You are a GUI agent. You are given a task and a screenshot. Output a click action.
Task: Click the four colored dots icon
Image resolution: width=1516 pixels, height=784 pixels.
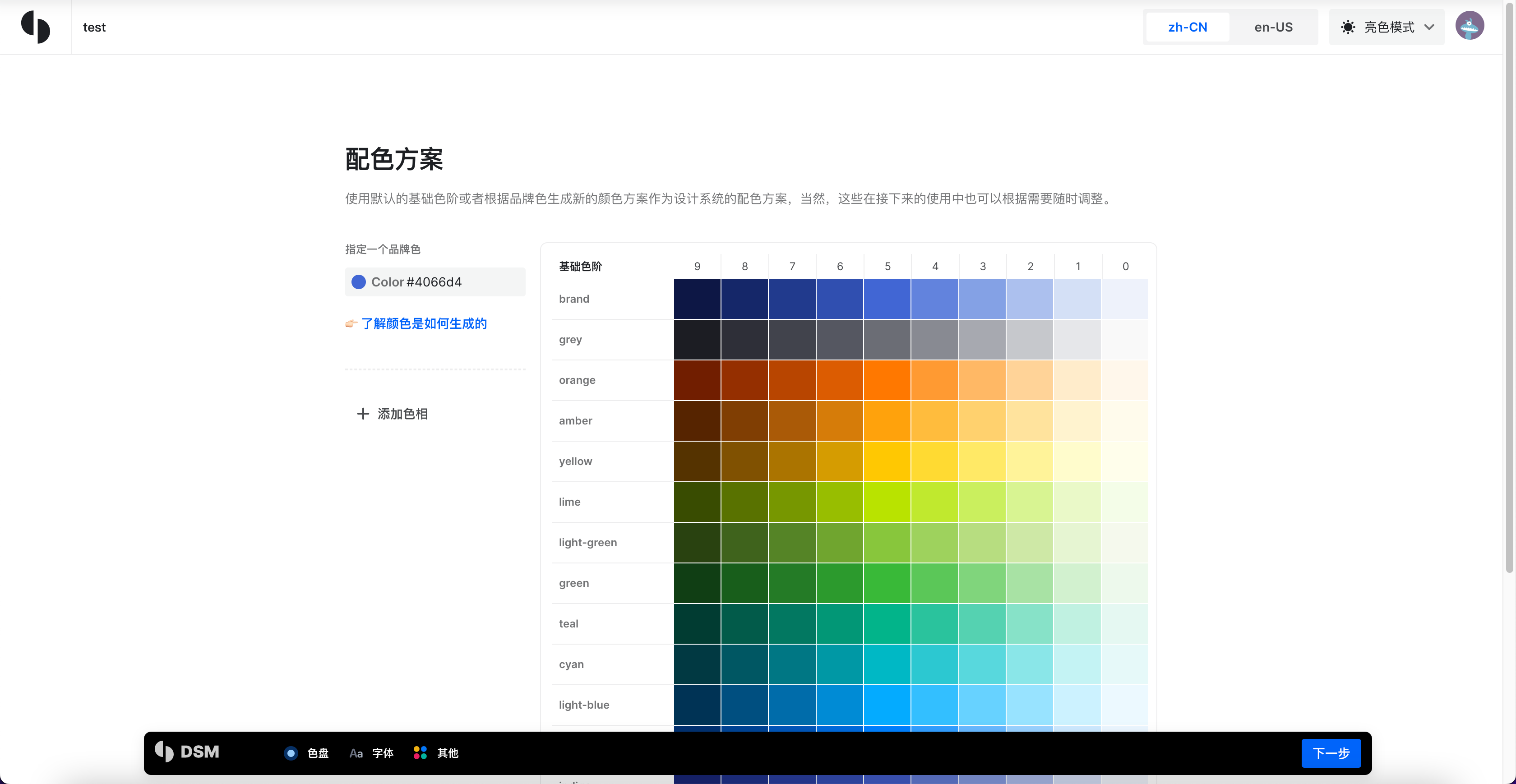[x=420, y=753]
